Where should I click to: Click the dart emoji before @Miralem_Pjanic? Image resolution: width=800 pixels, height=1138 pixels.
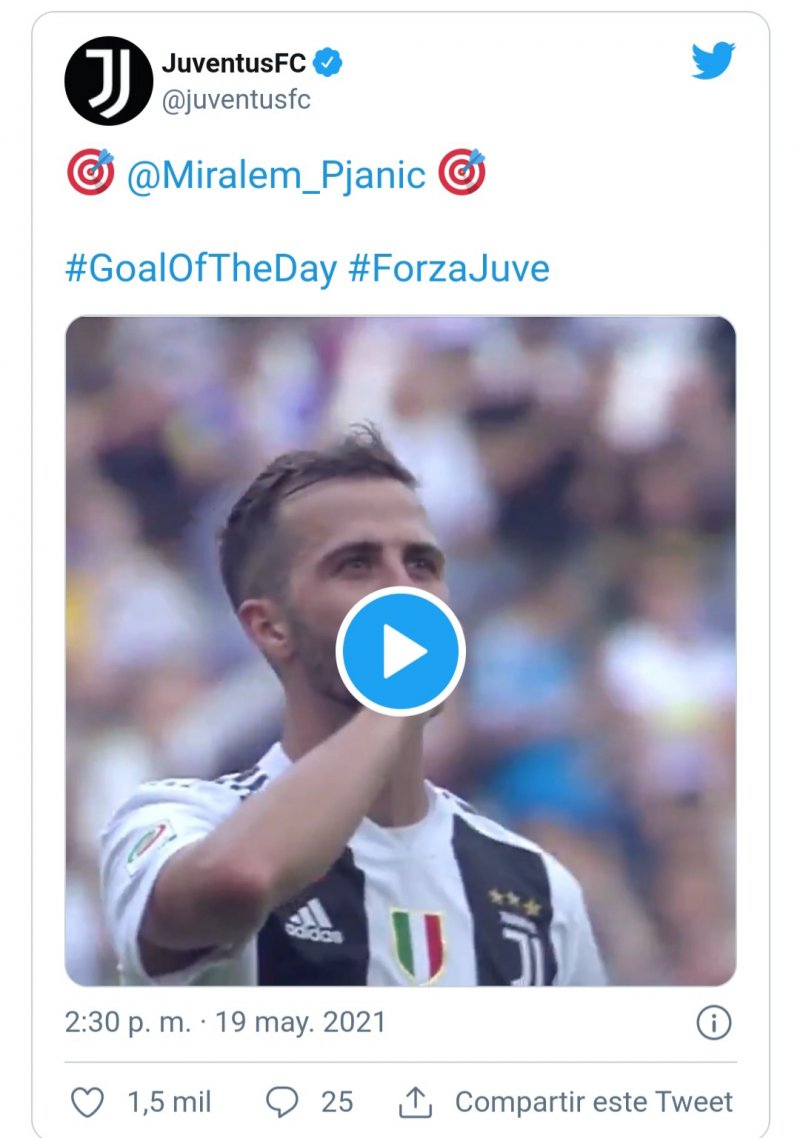tap(90, 173)
